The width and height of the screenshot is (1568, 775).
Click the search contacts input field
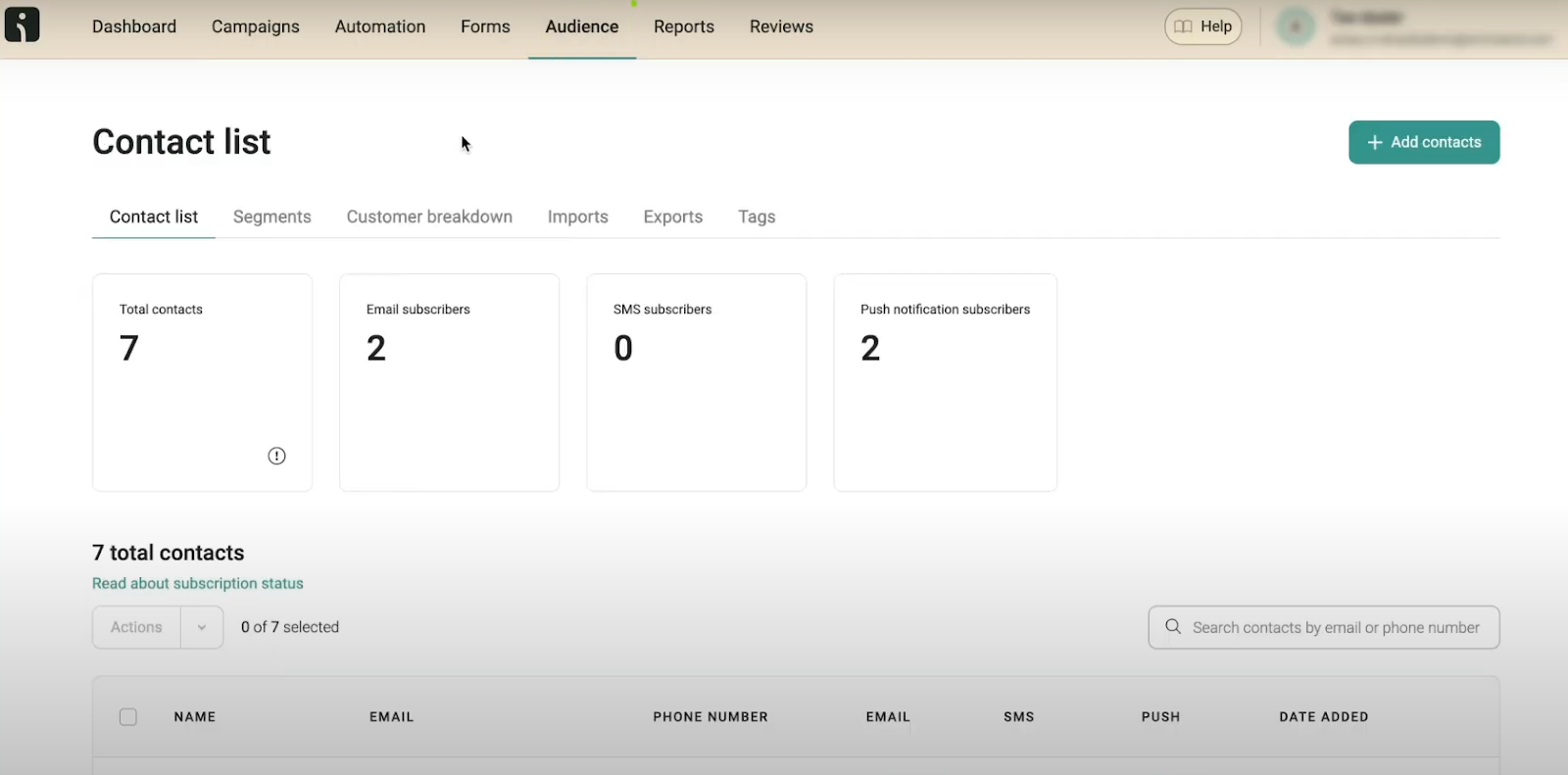[x=1324, y=627]
